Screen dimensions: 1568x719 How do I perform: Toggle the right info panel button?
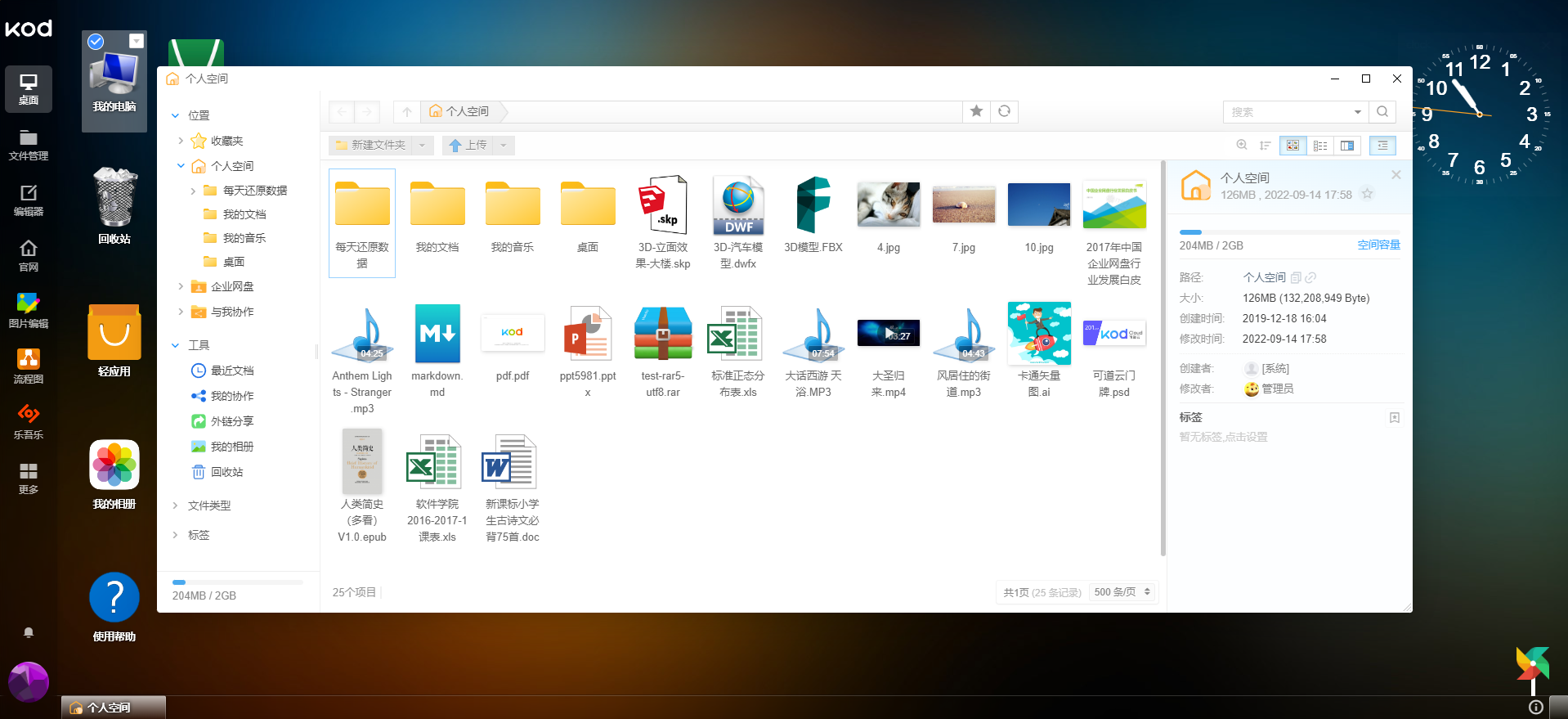point(1382,146)
